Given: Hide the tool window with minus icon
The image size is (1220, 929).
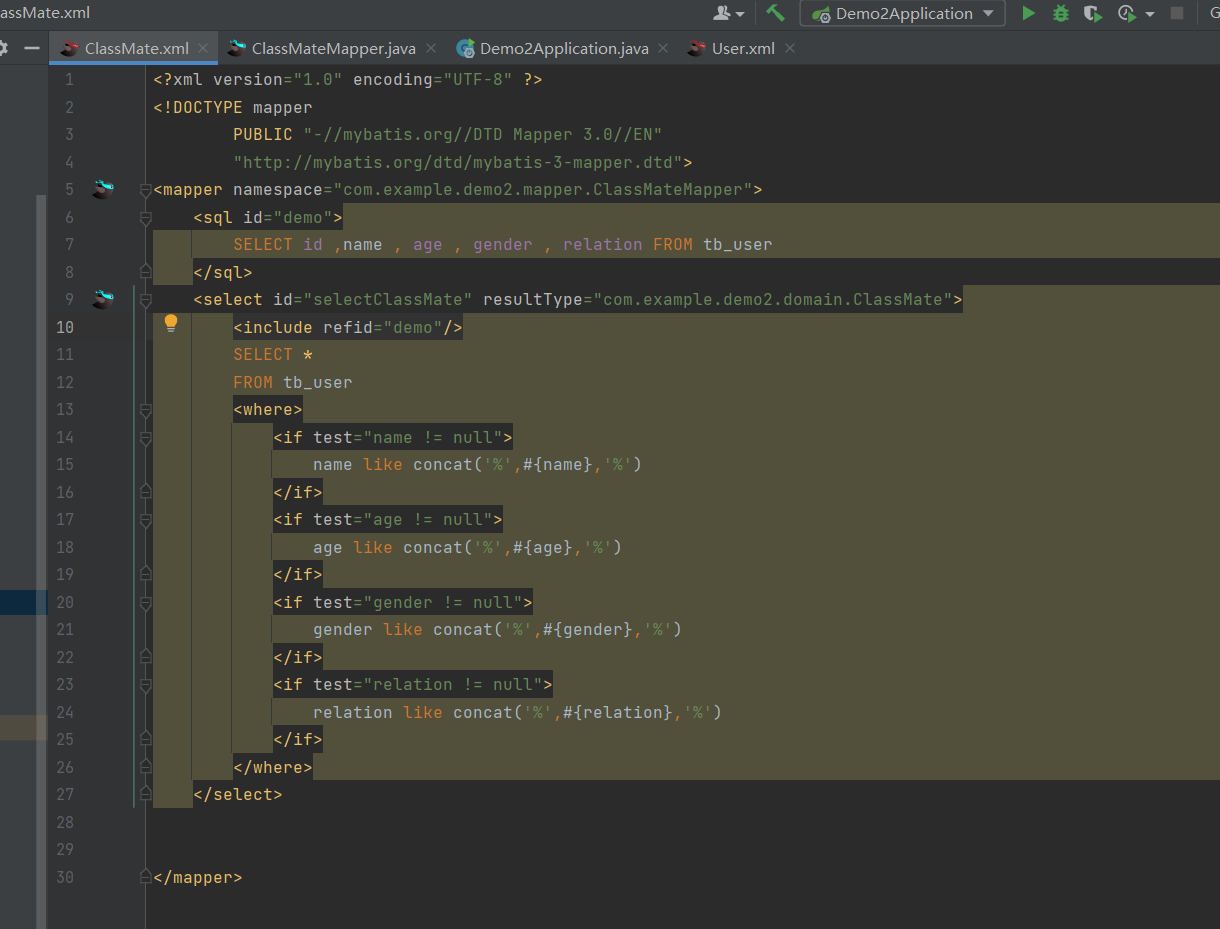Looking at the screenshot, I should point(32,48).
